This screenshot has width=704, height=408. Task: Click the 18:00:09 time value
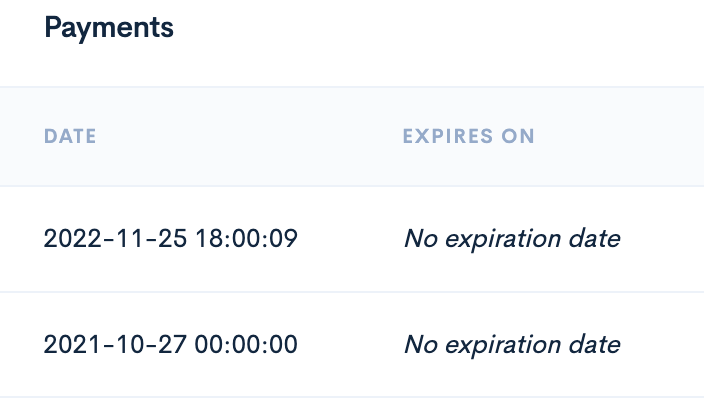coord(246,238)
